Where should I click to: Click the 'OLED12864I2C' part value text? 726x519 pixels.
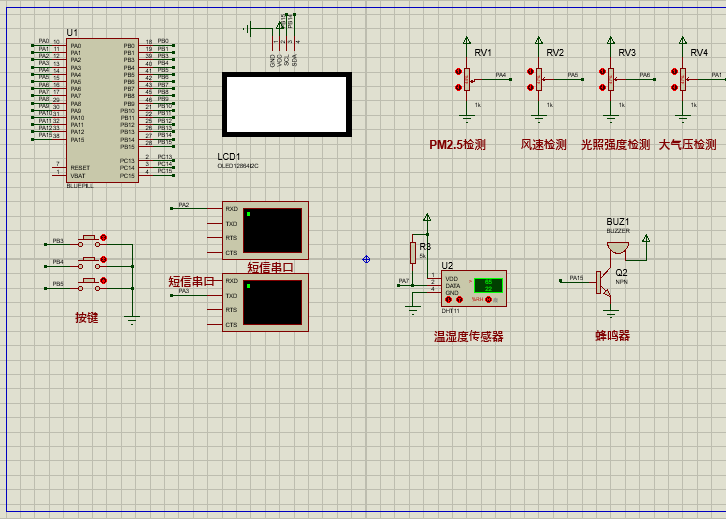[x=238, y=166]
